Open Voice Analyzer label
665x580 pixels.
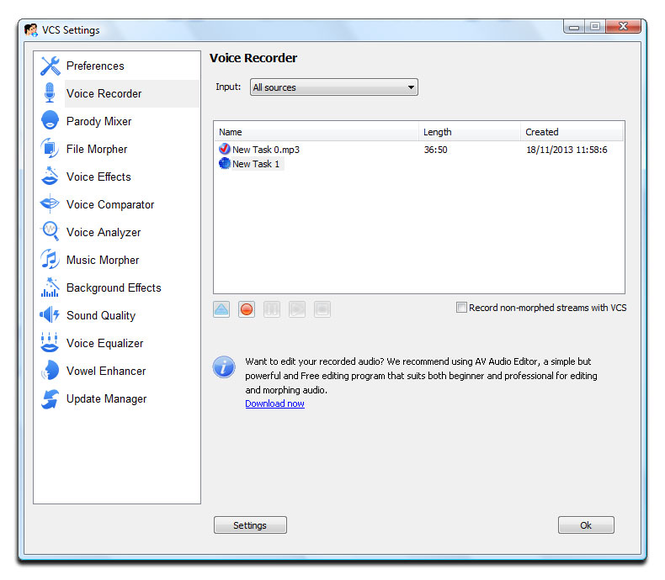pyautogui.click(x=103, y=232)
